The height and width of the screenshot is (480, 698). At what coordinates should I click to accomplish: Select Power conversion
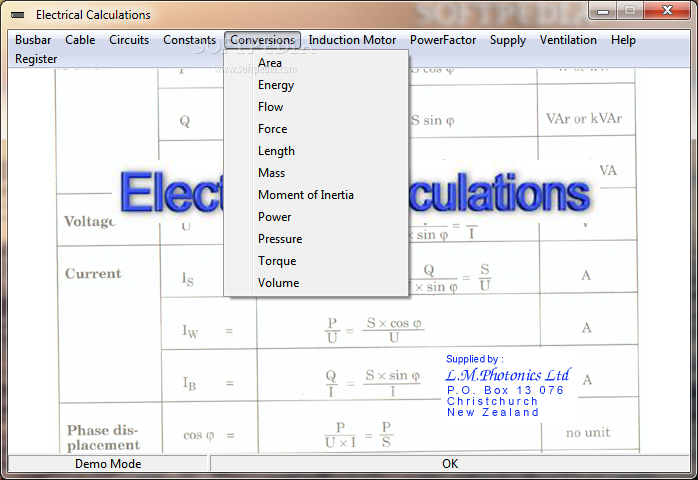click(x=316, y=217)
